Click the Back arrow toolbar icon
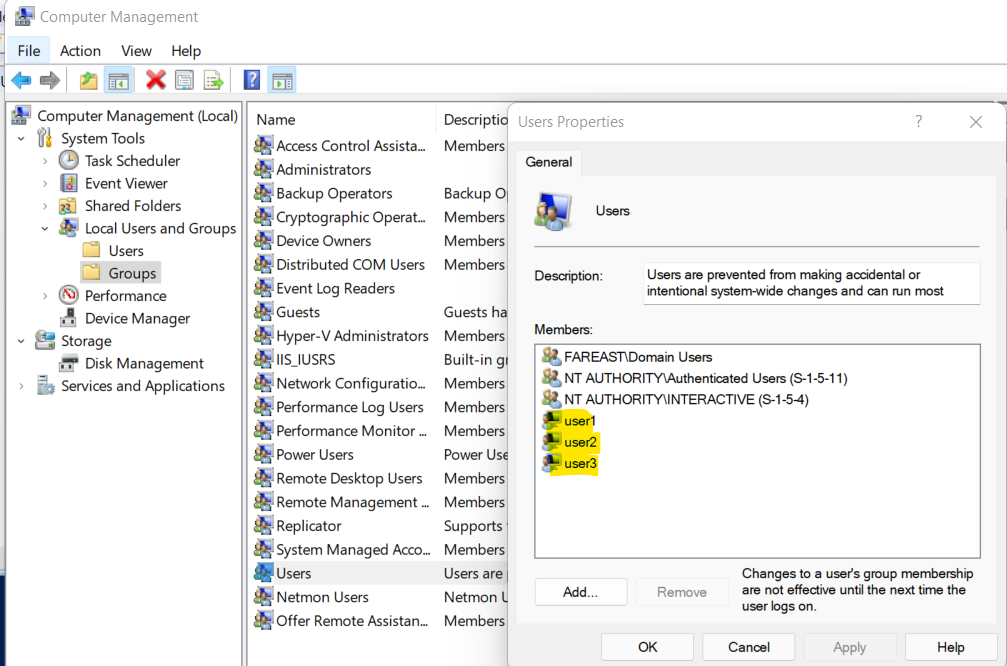 tap(21, 80)
